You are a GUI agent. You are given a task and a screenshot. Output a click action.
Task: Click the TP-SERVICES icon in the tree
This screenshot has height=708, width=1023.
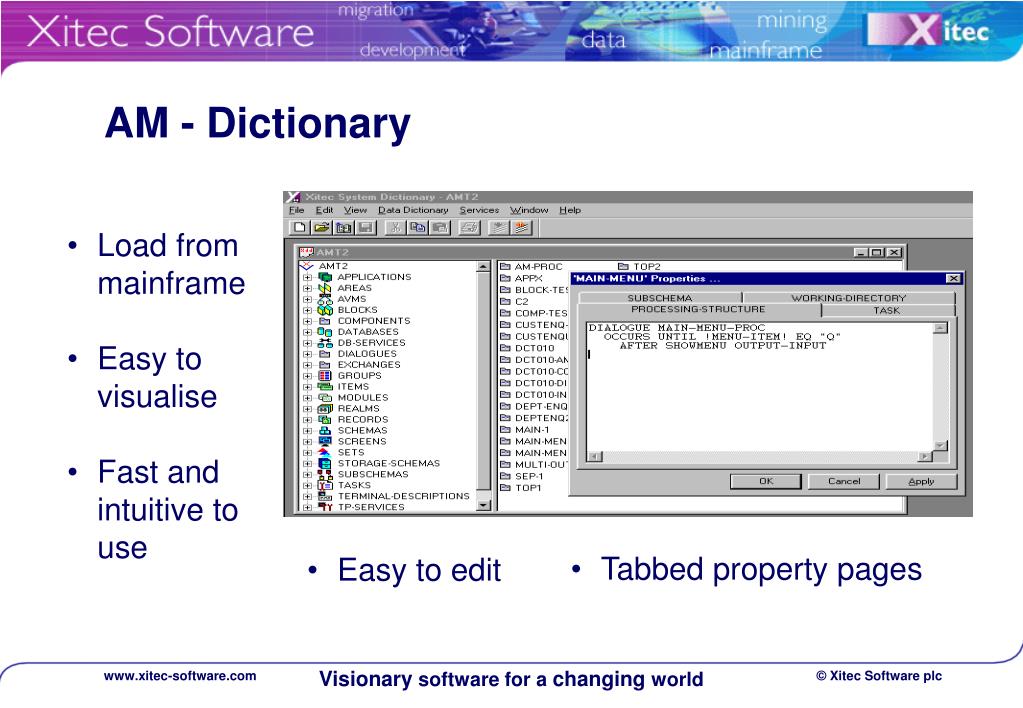(x=325, y=507)
